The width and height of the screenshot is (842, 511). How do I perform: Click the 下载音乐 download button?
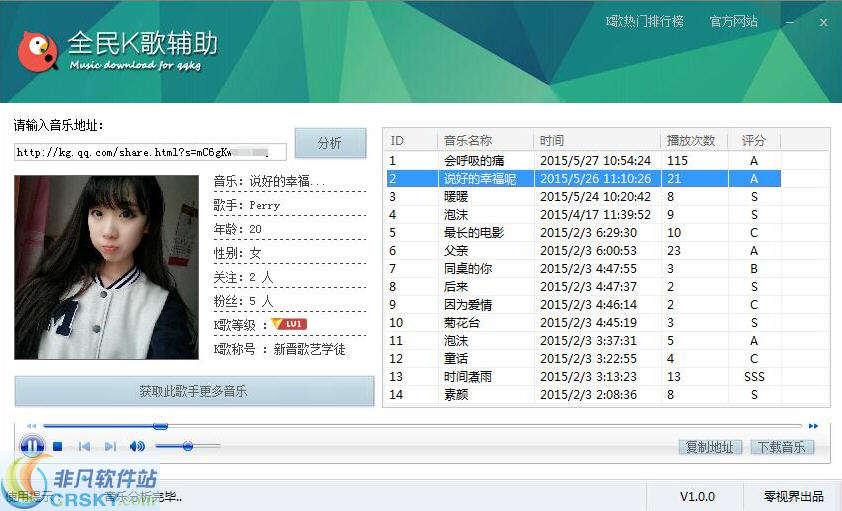782,447
